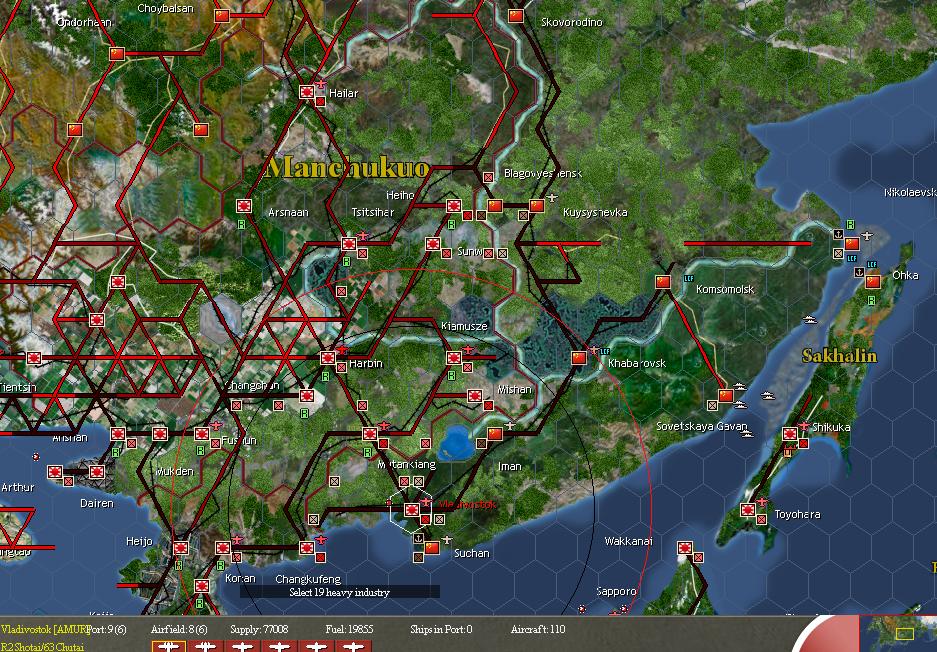937x652 pixels.
Task: Click the 'Port: 9(6)' status value
Action: click(107, 629)
